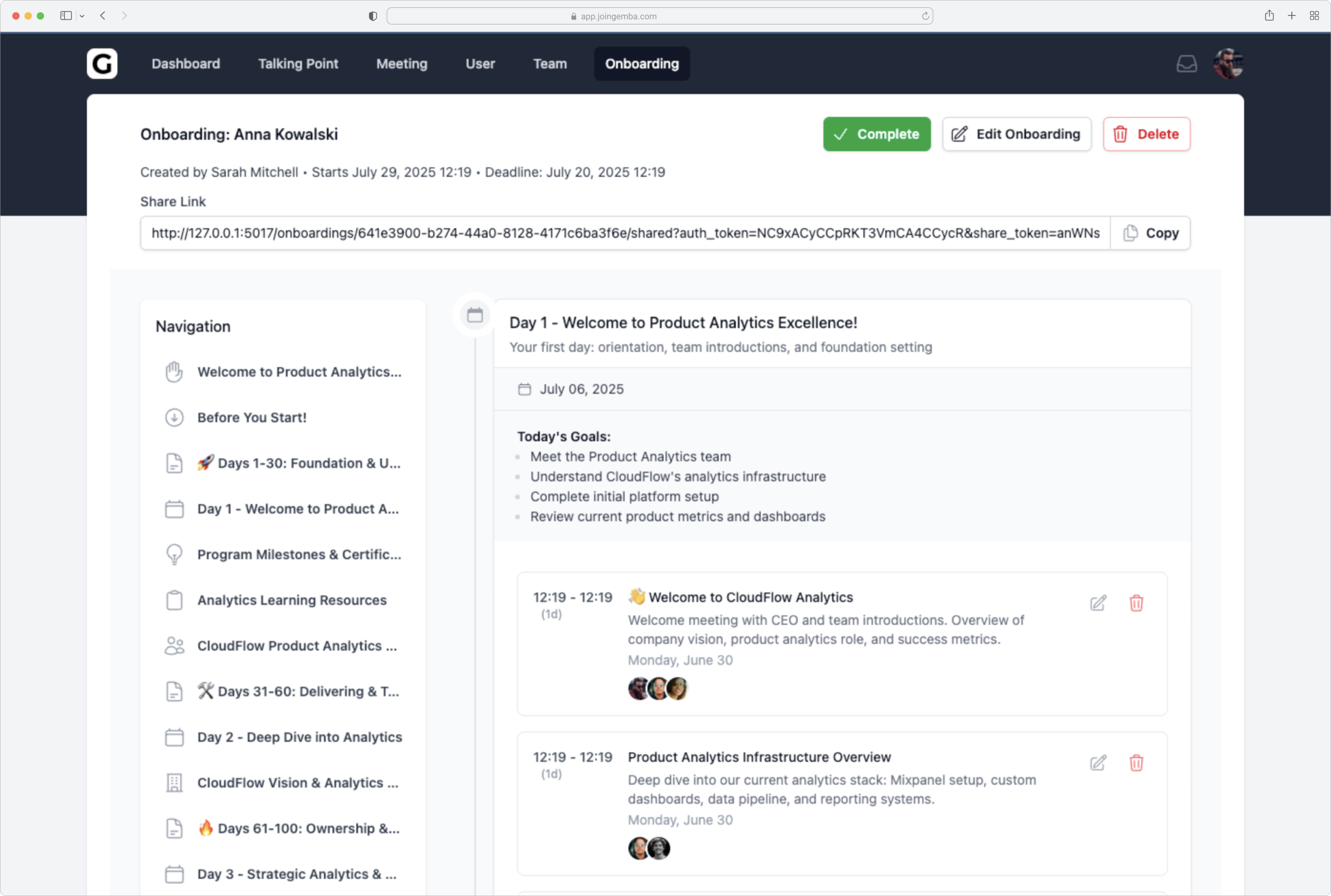Open the Talking Point tab

click(298, 64)
